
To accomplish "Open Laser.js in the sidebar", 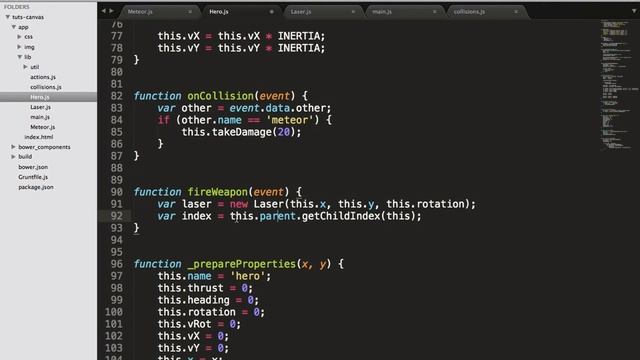I will pyautogui.click(x=40, y=107).
